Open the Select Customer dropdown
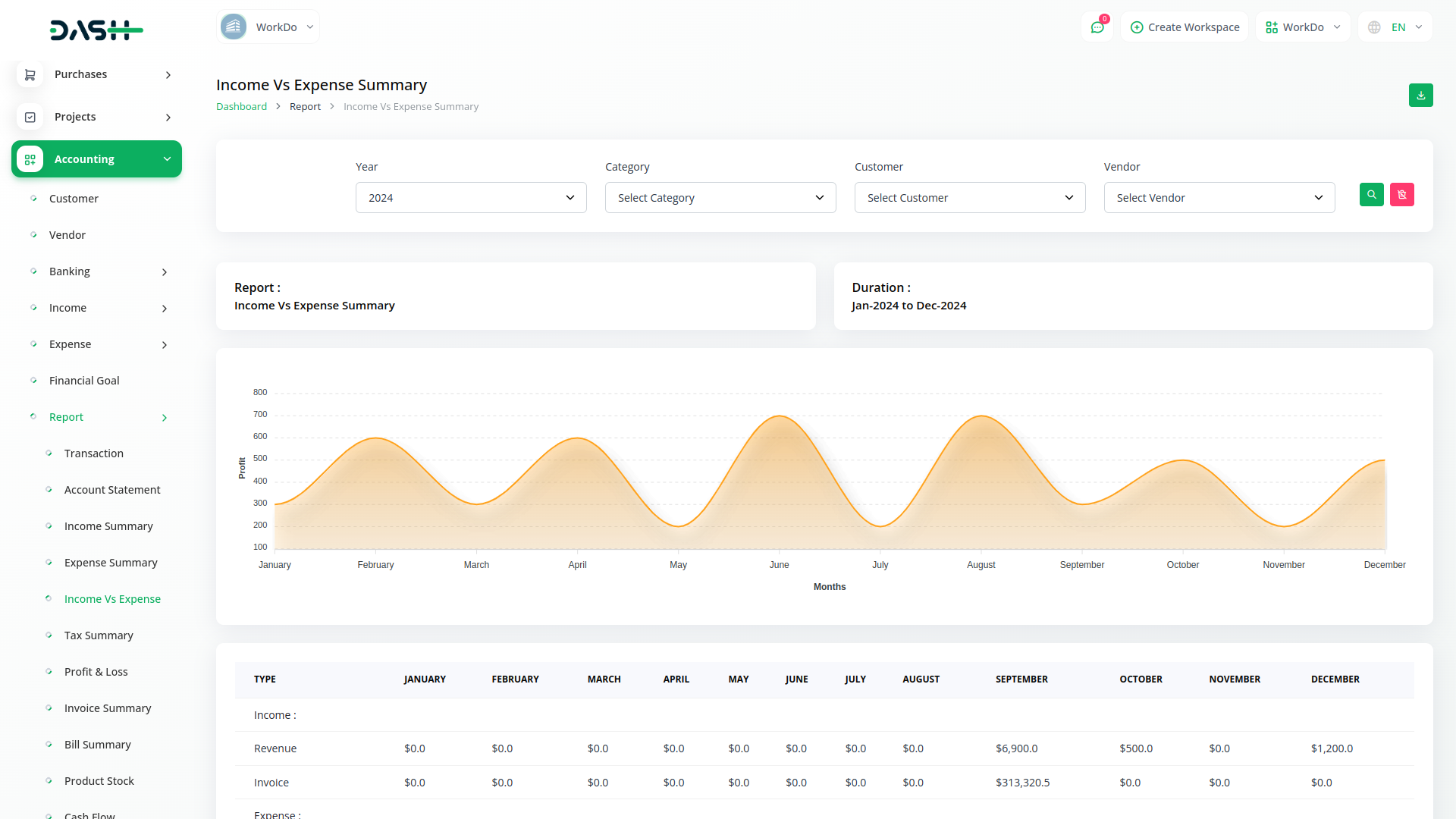1456x819 pixels. tap(969, 197)
